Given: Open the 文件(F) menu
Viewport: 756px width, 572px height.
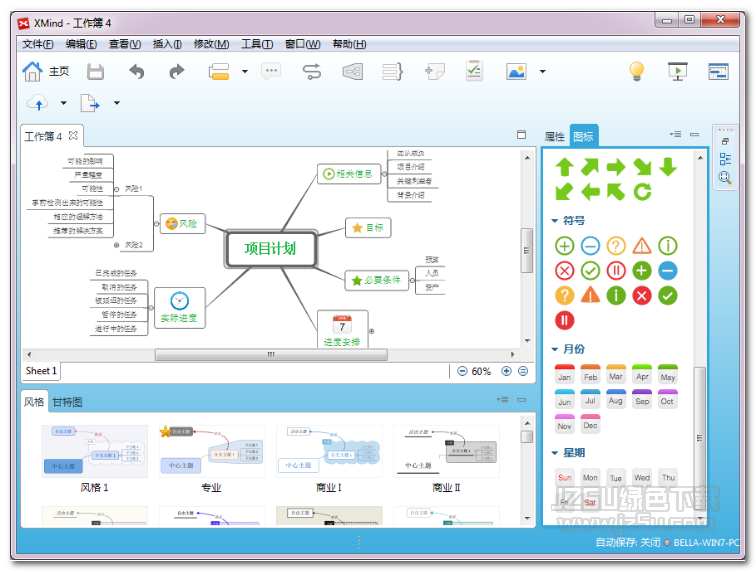Looking at the screenshot, I should pos(38,44).
